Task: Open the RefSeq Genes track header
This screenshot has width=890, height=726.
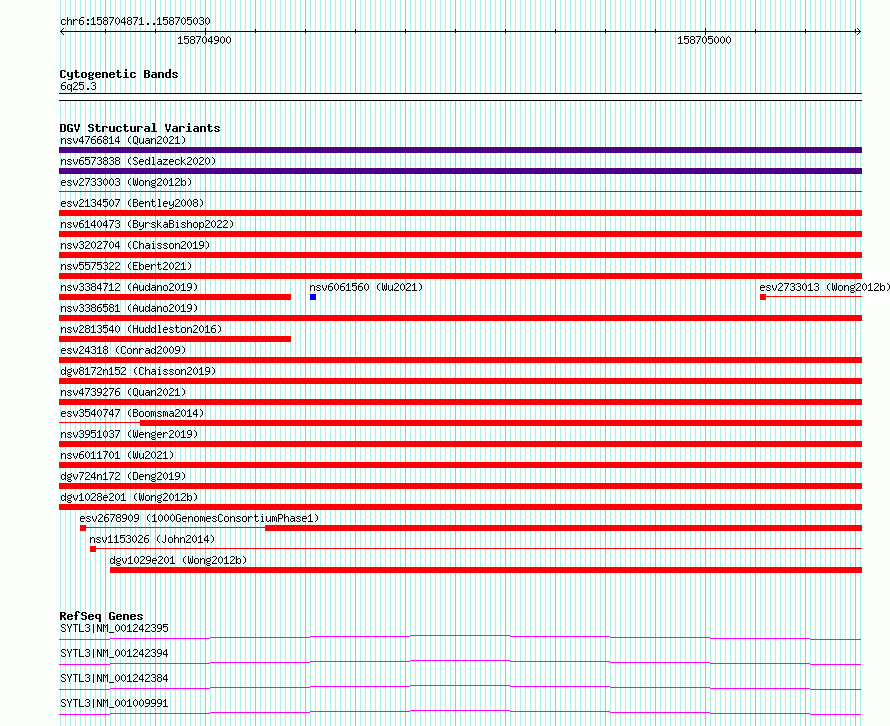Action: pyautogui.click(x=101, y=616)
